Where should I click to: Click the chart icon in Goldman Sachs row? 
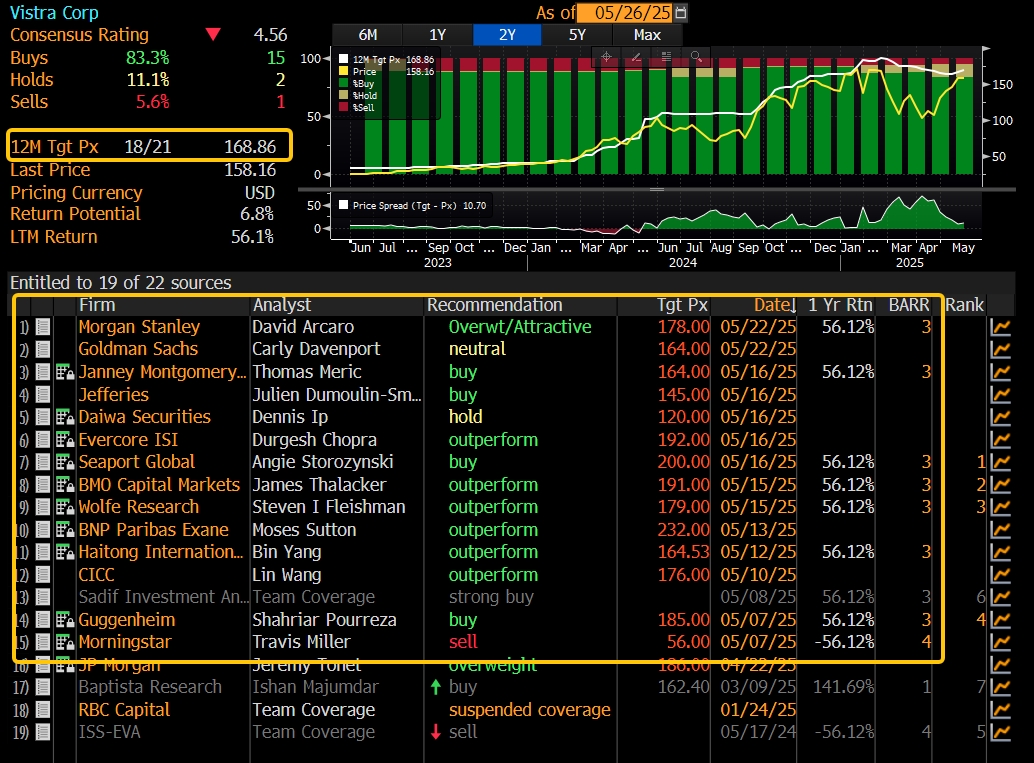(1000, 349)
